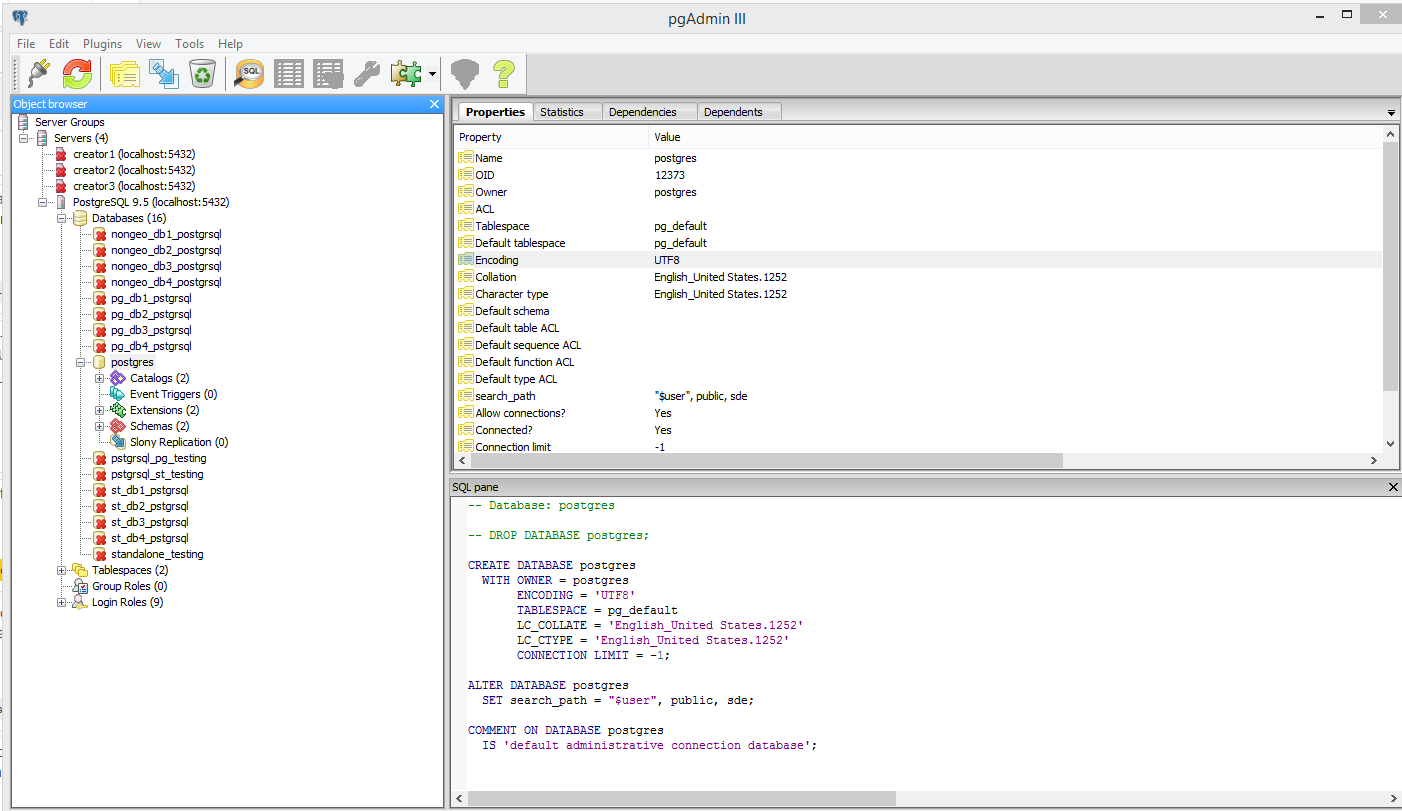Select the creator2 server entry
The height and width of the screenshot is (811, 1402).
pyautogui.click(x=133, y=170)
